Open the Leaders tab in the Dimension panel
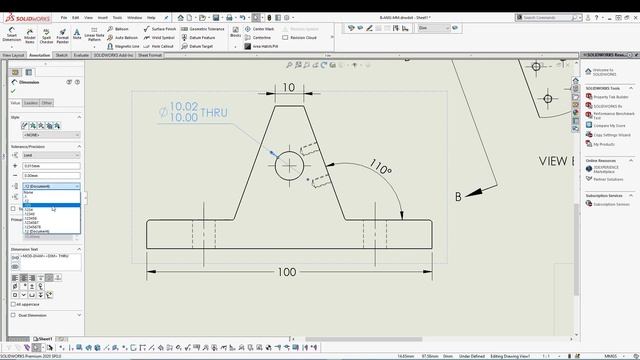This screenshot has width=640, height=360. pos(31,103)
